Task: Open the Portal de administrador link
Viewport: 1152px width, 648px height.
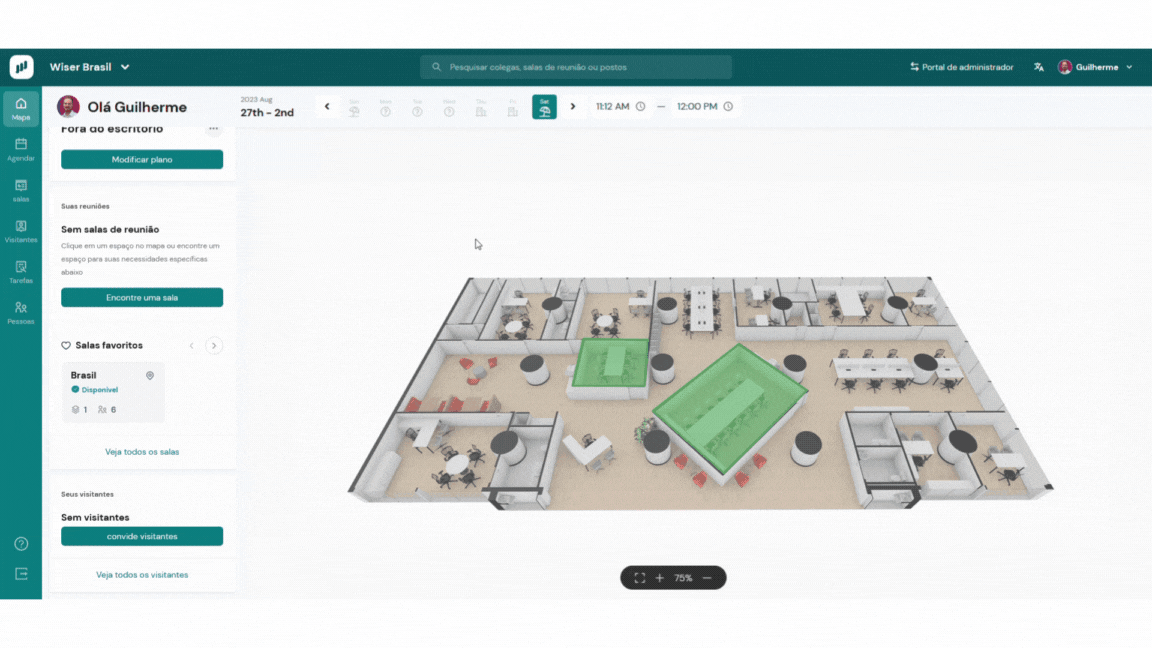Action: pyautogui.click(x=962, y=67)
